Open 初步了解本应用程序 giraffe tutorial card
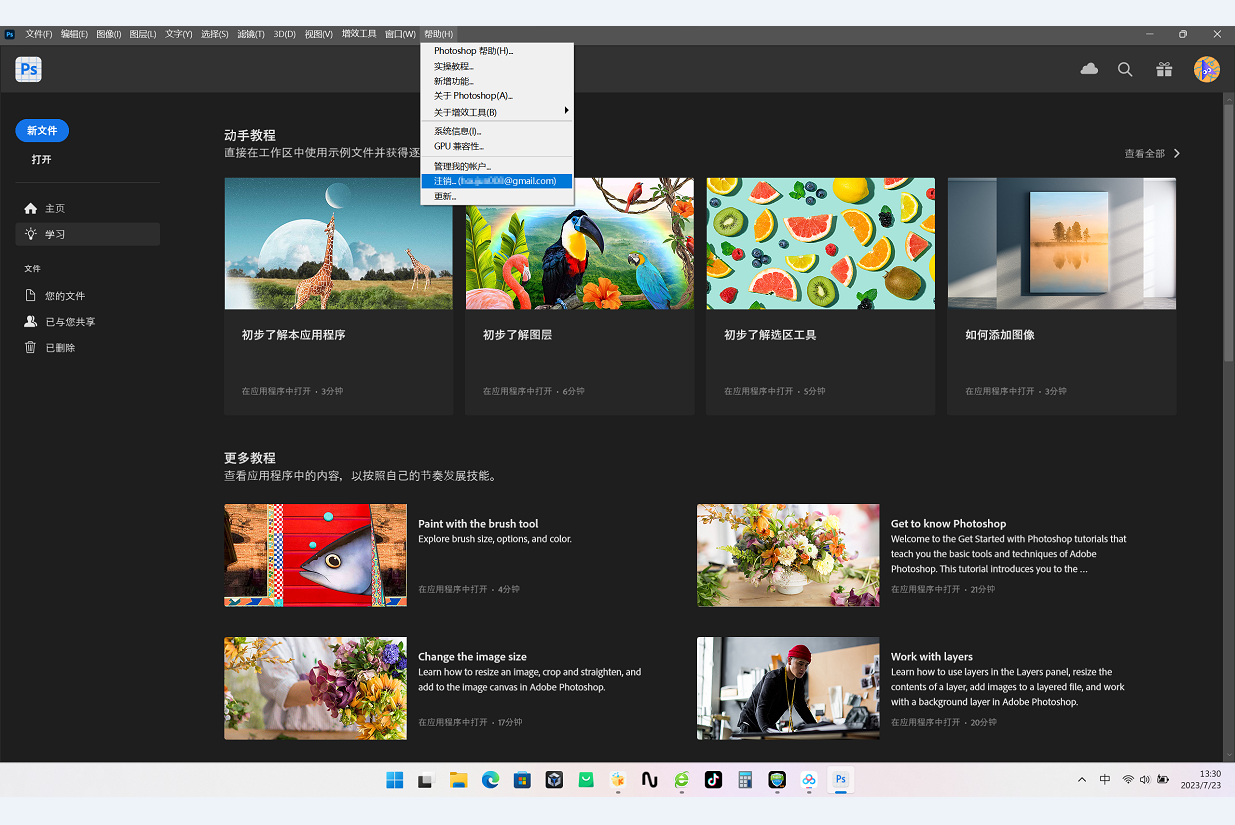Image resolution: width=1235 pixels, height=825 pixels. [339, 296]
